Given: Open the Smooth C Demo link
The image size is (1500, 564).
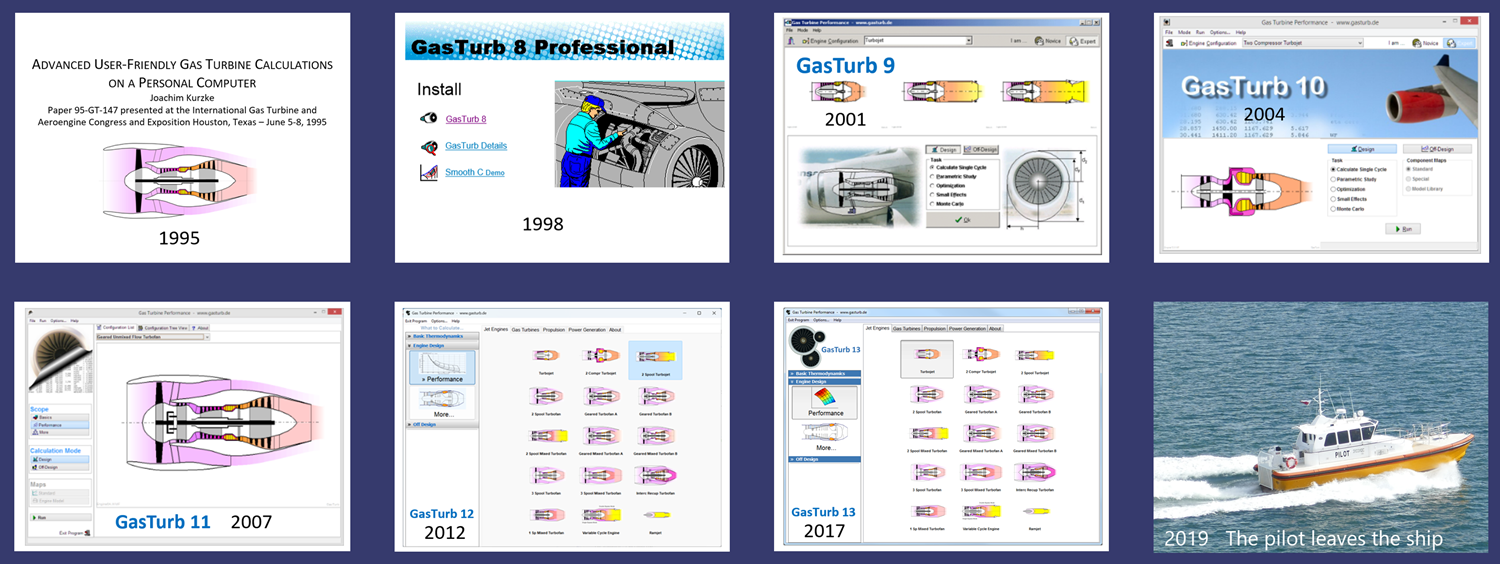Looking at the screenshot, I should pyautogui.click(x=475, y=172).
